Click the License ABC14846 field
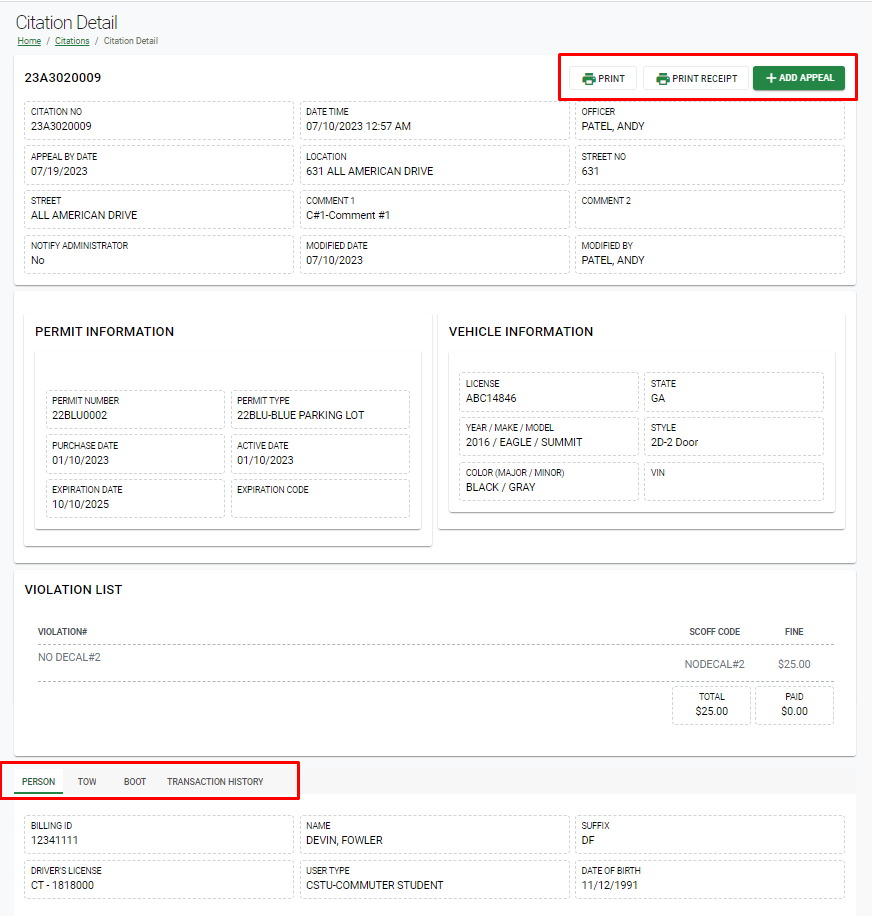 pyautogui.click(x=548, y=391)
